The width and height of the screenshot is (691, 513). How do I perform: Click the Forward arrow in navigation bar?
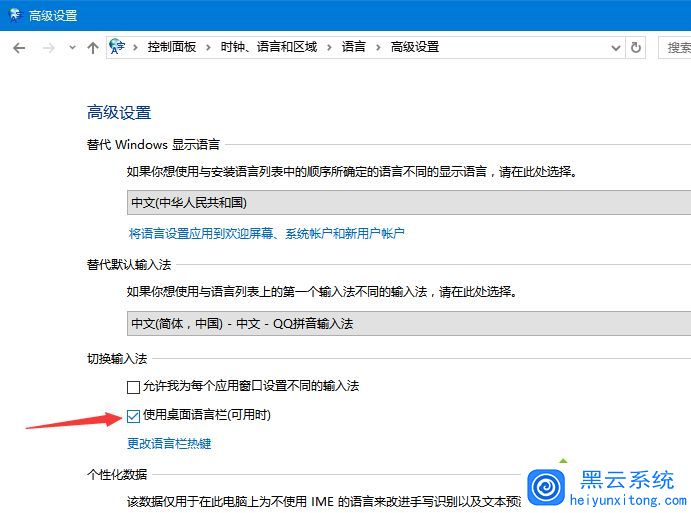[46, 47]
